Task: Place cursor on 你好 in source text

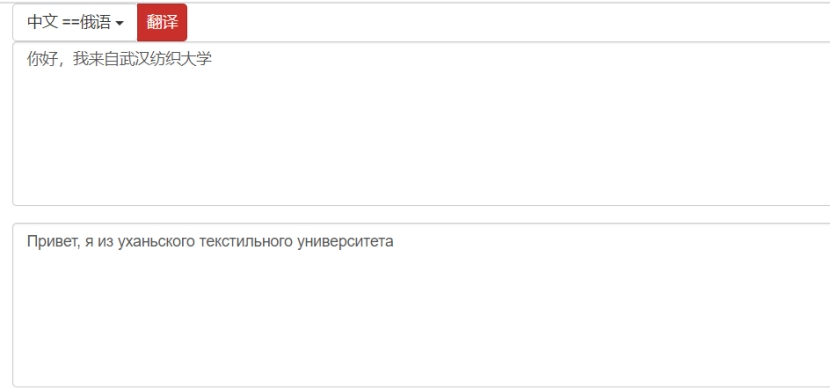Action: (x=39, y=59)
